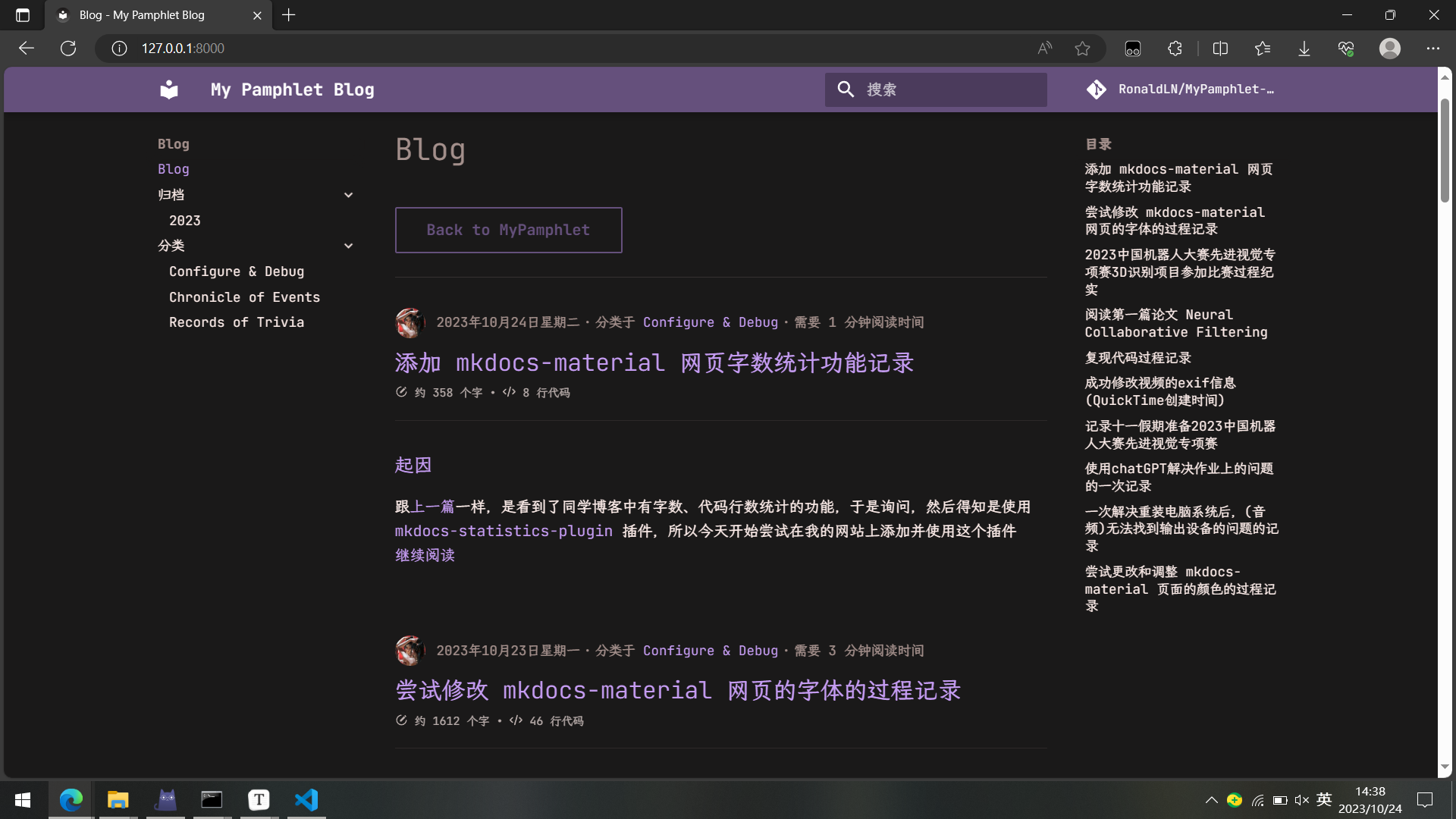The width and height of the screenshot is (1456, 819).
Task: Click Back to MyPamphlet button
Action: [x=508, y=230]
